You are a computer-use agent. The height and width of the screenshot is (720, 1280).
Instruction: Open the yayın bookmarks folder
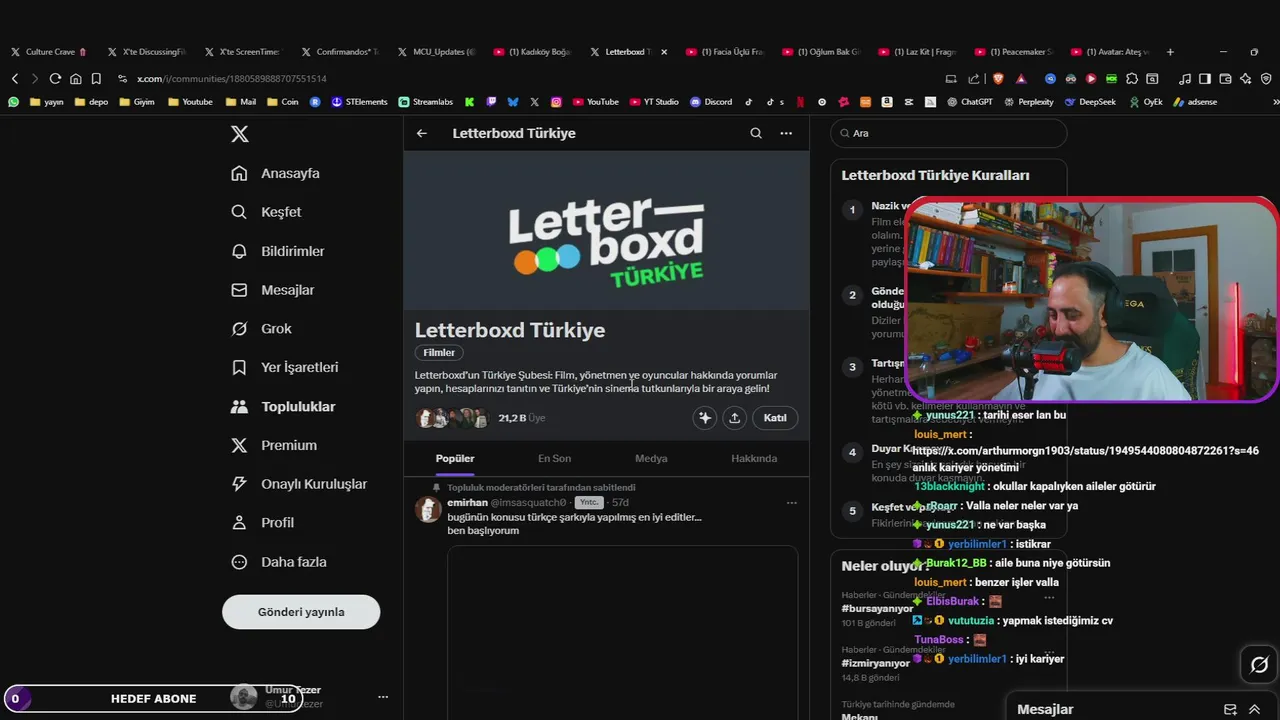(x=47, y=101)
